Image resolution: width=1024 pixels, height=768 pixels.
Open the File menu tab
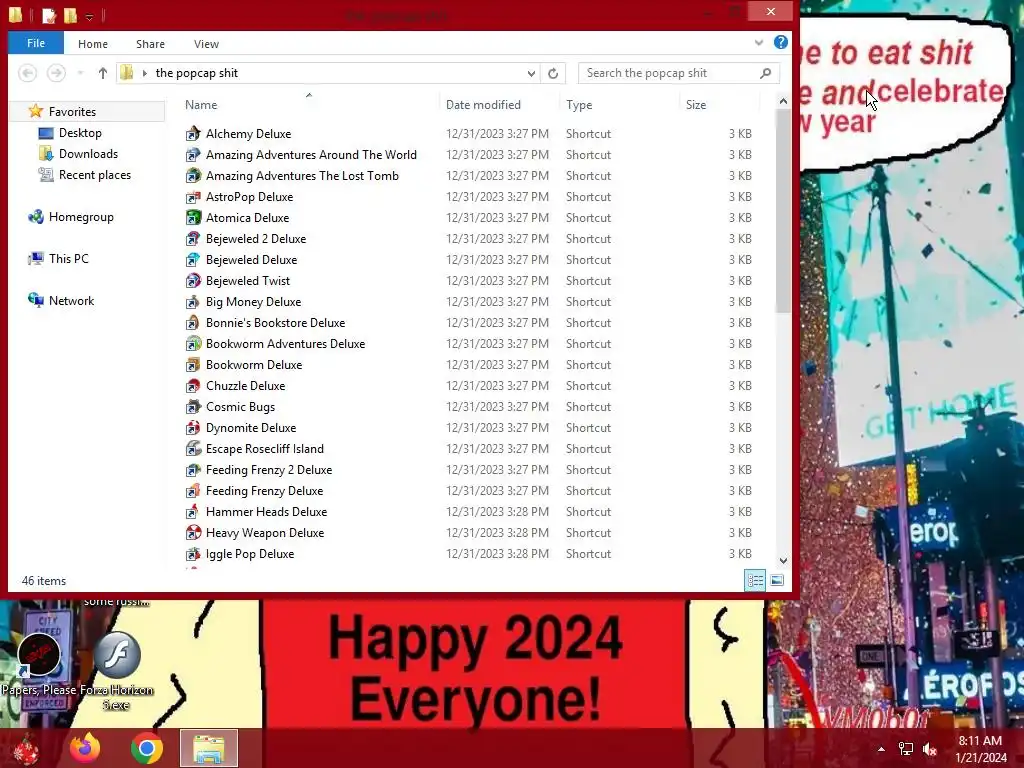(x=36, y=43)
